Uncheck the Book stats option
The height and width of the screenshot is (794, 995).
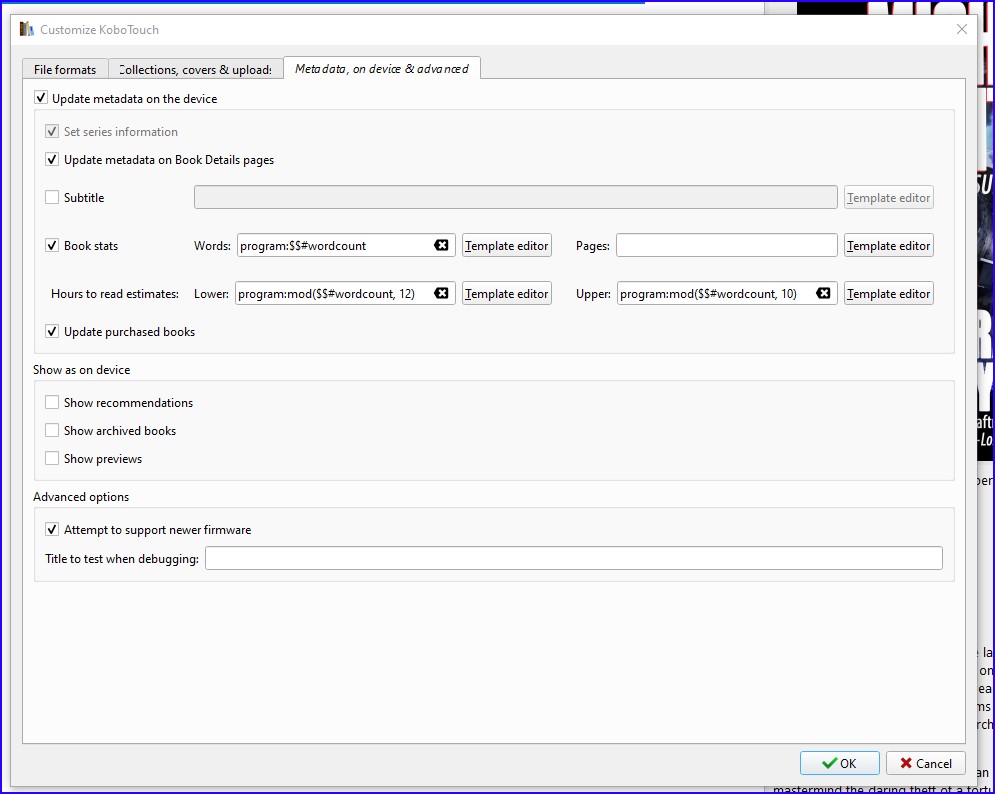pos(52,246)
